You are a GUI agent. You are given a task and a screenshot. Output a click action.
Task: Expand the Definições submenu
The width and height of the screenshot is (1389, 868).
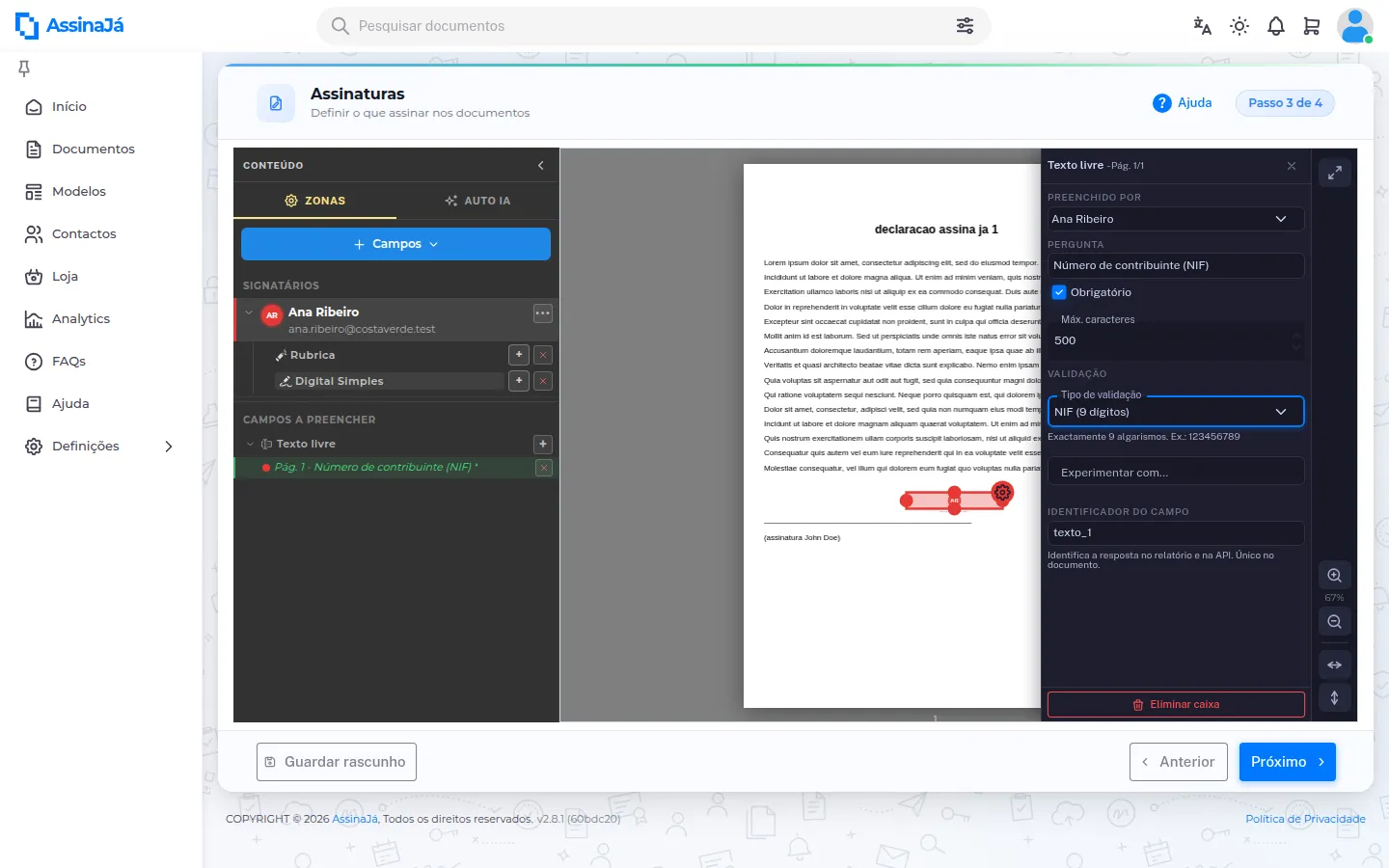click(169, 447)
